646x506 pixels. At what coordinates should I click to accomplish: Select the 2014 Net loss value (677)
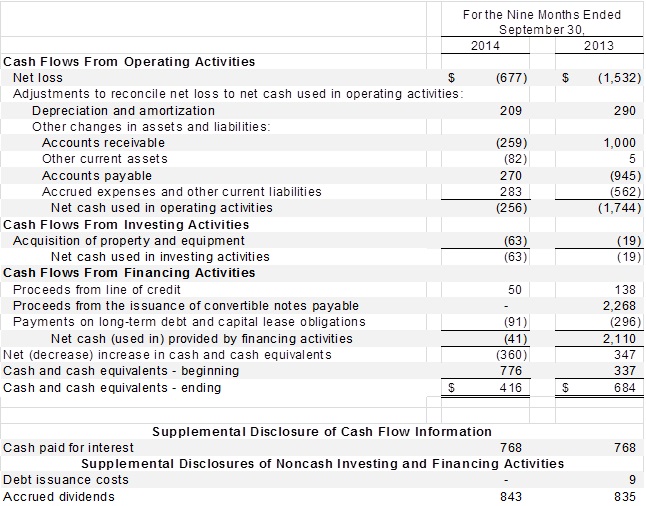pos(511,78)
